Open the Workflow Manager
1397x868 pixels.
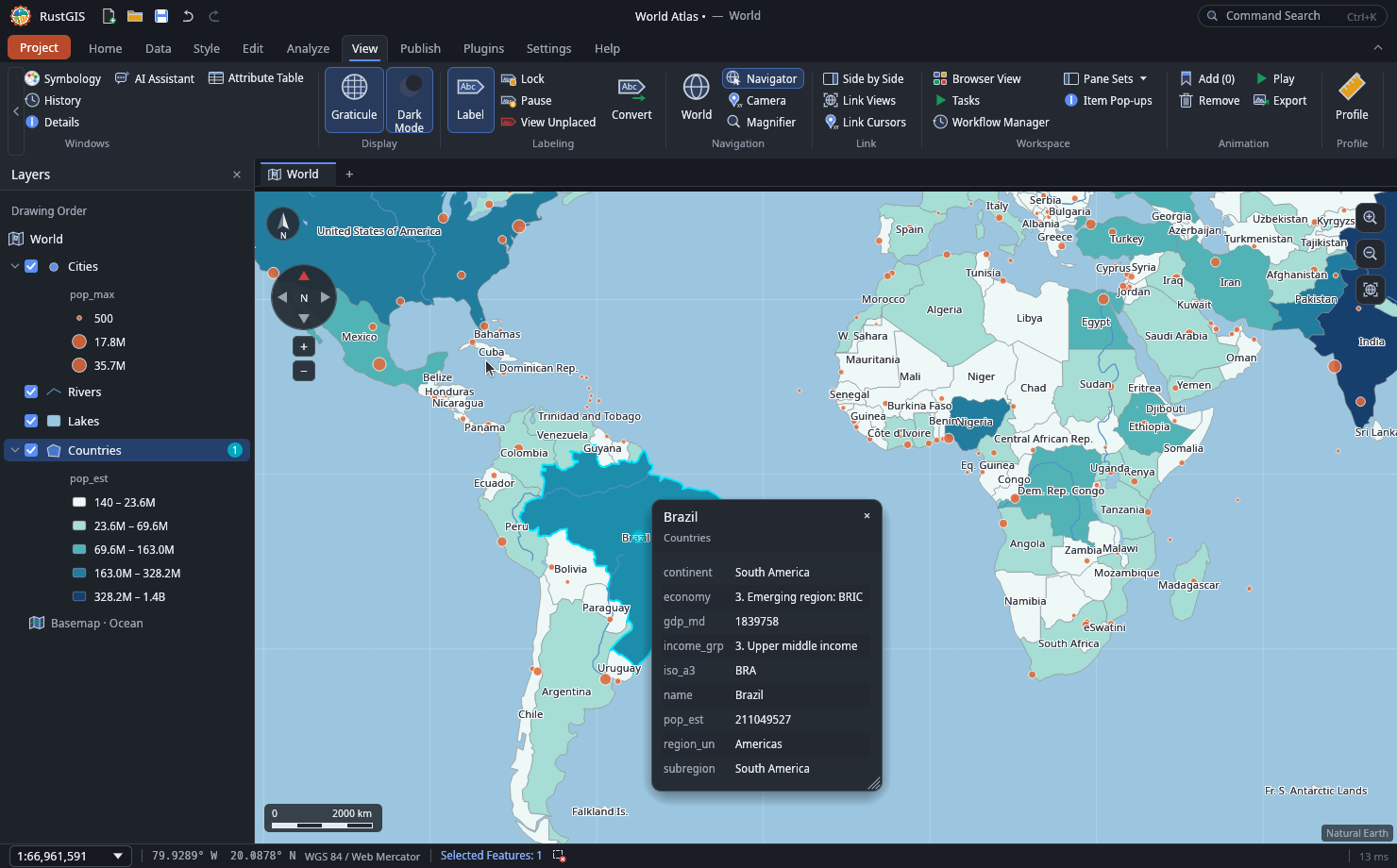[x=991, y=122]
